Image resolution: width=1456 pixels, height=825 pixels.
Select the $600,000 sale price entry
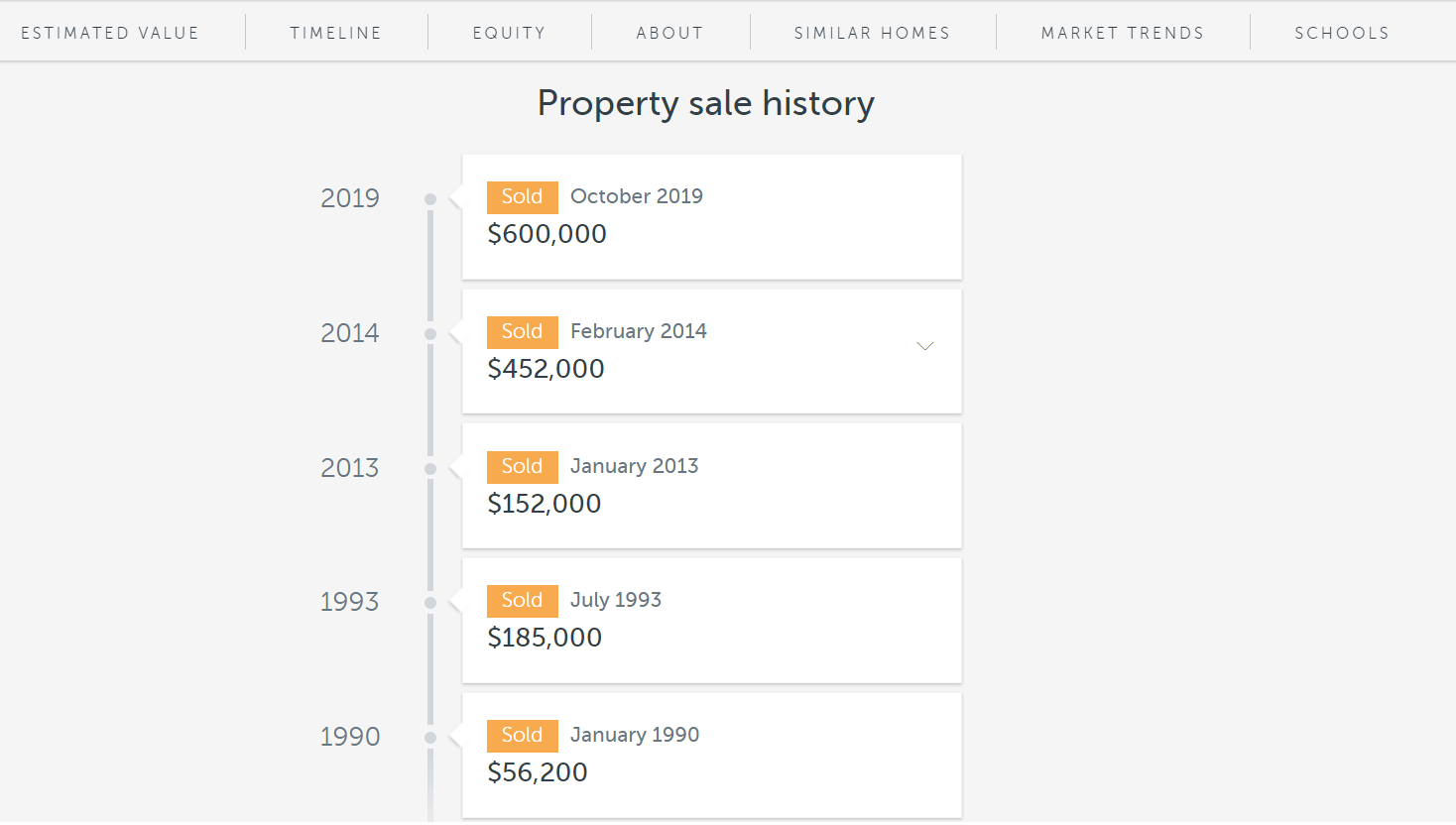[x=546, y=234]
